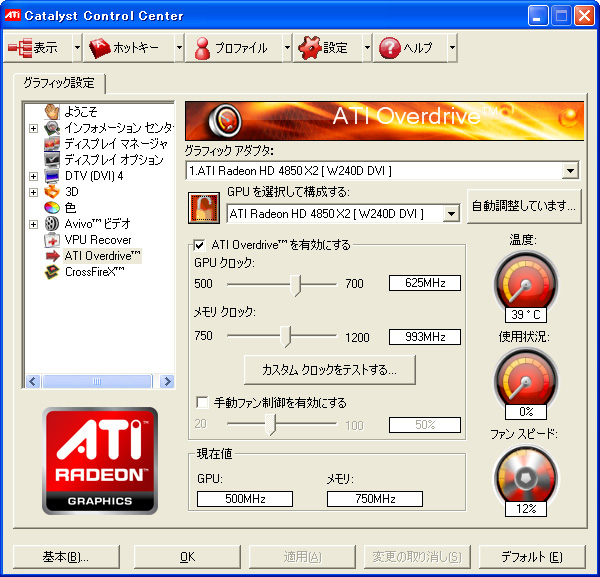Click the current メモリ 750MHz value
Image resolution: width=600 pixels, height=577 pixels.
coord(375,499)
